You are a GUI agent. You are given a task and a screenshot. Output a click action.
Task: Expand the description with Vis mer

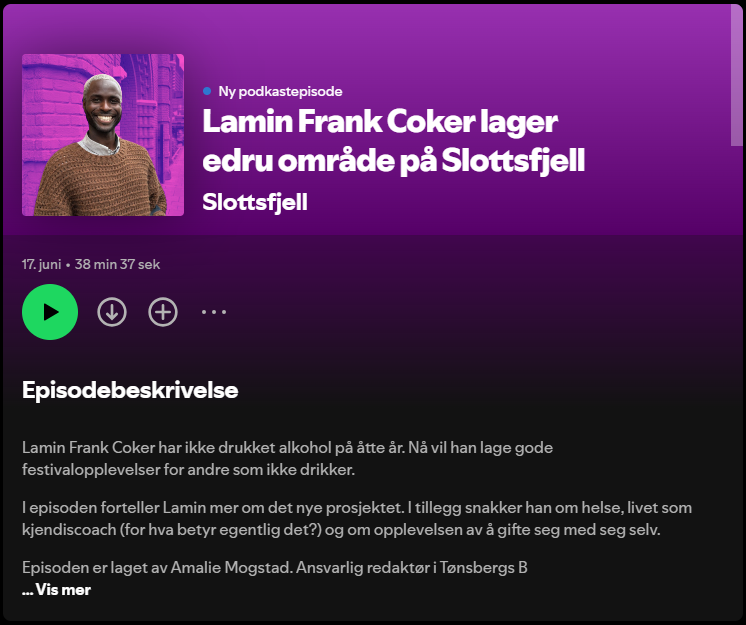tap(56, 590)
